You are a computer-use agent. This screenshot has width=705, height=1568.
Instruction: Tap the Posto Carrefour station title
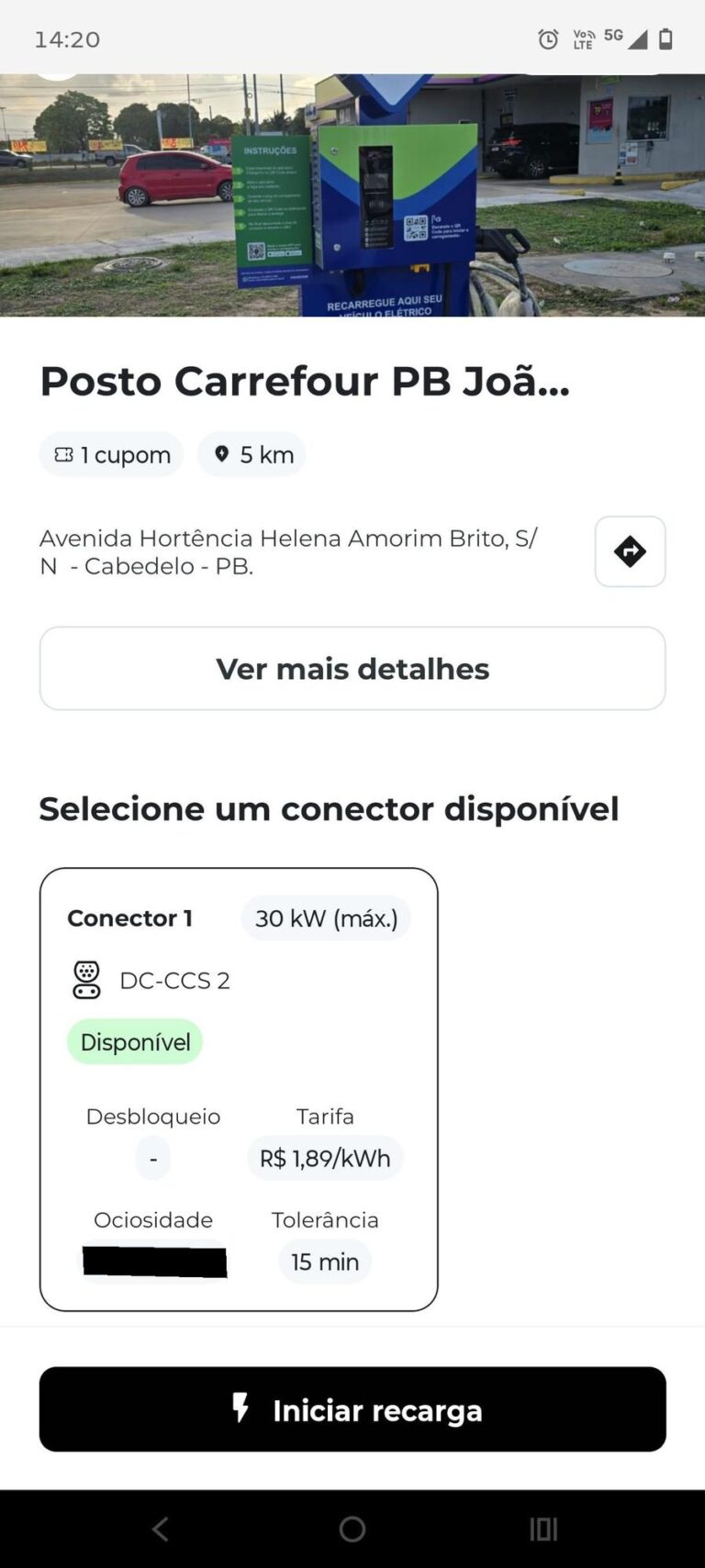point(305,381)
